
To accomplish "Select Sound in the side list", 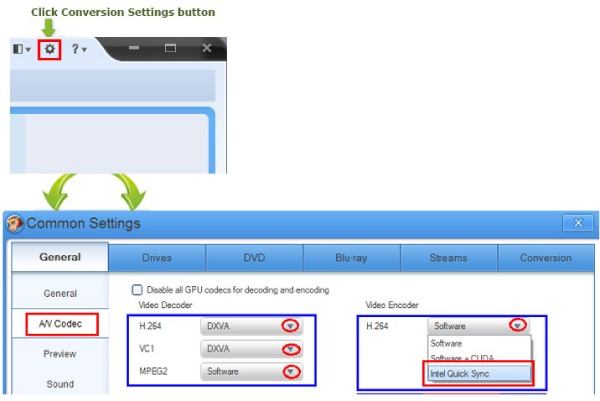I will point(60,384).
